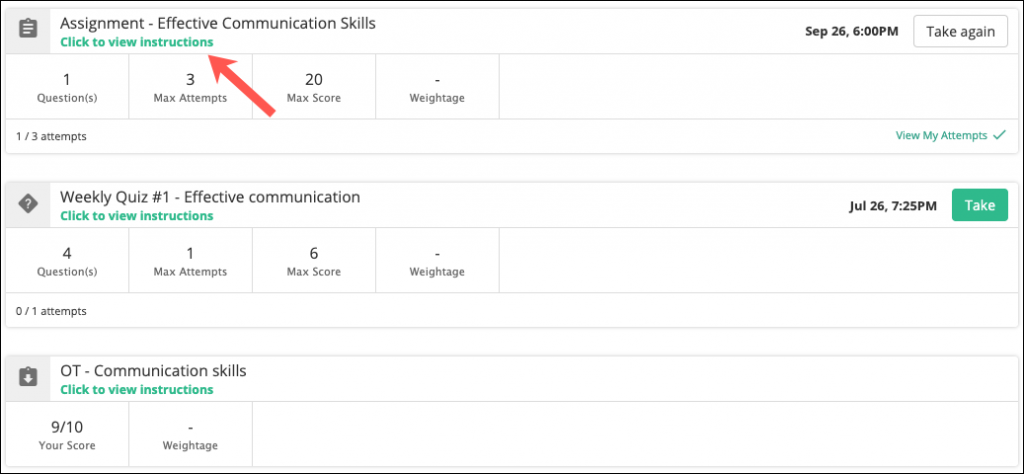This screenshot has height=474, width=1024.
Task: Click the Sep 26, 6:00PM due date
Action: 852,31
